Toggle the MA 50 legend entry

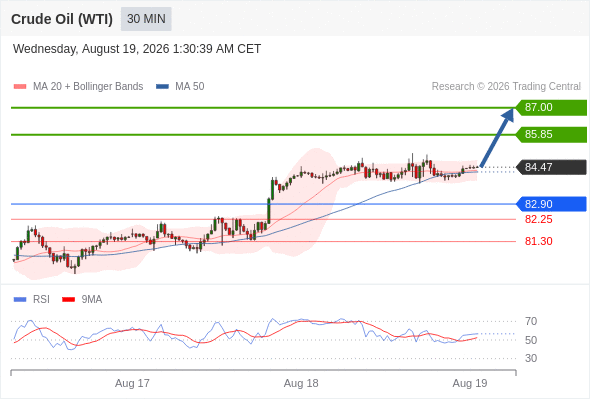[x=180, y=87]
